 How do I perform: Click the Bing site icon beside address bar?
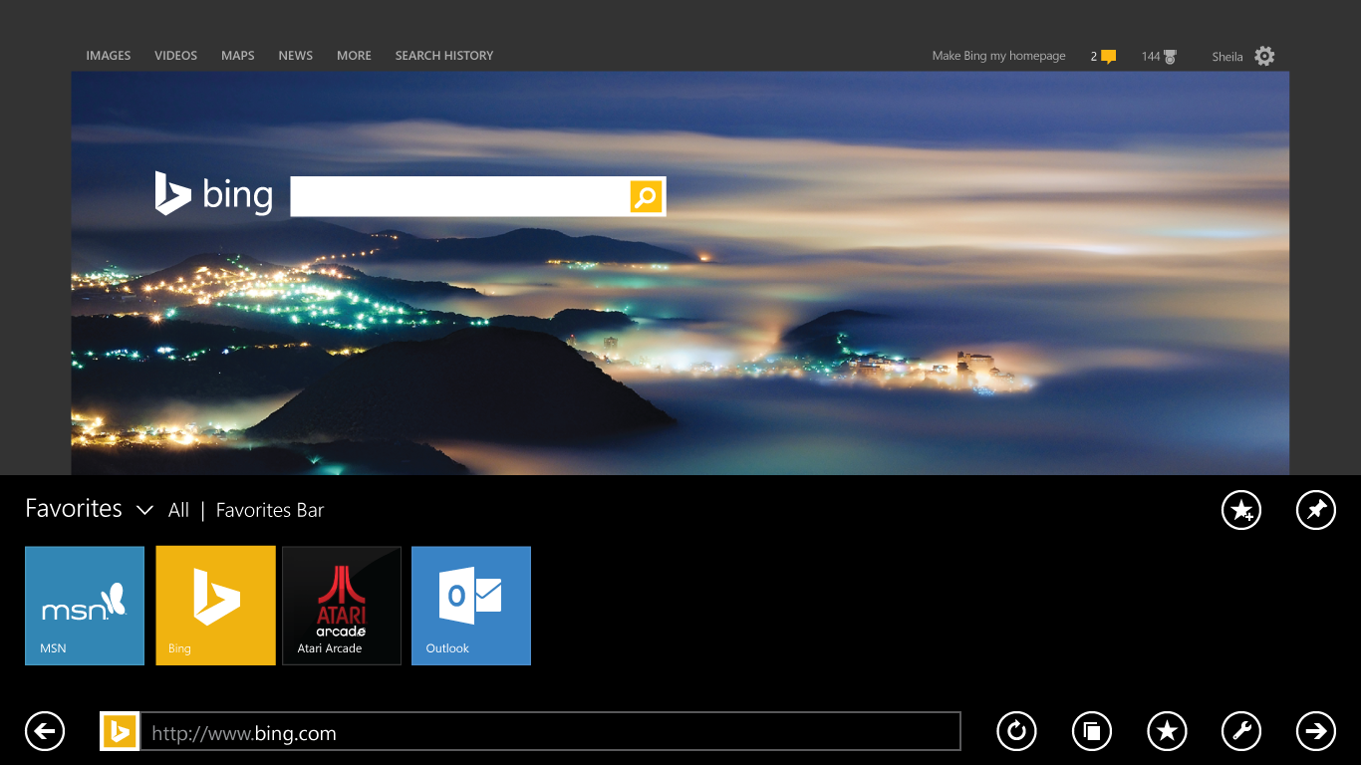[119, 731]
